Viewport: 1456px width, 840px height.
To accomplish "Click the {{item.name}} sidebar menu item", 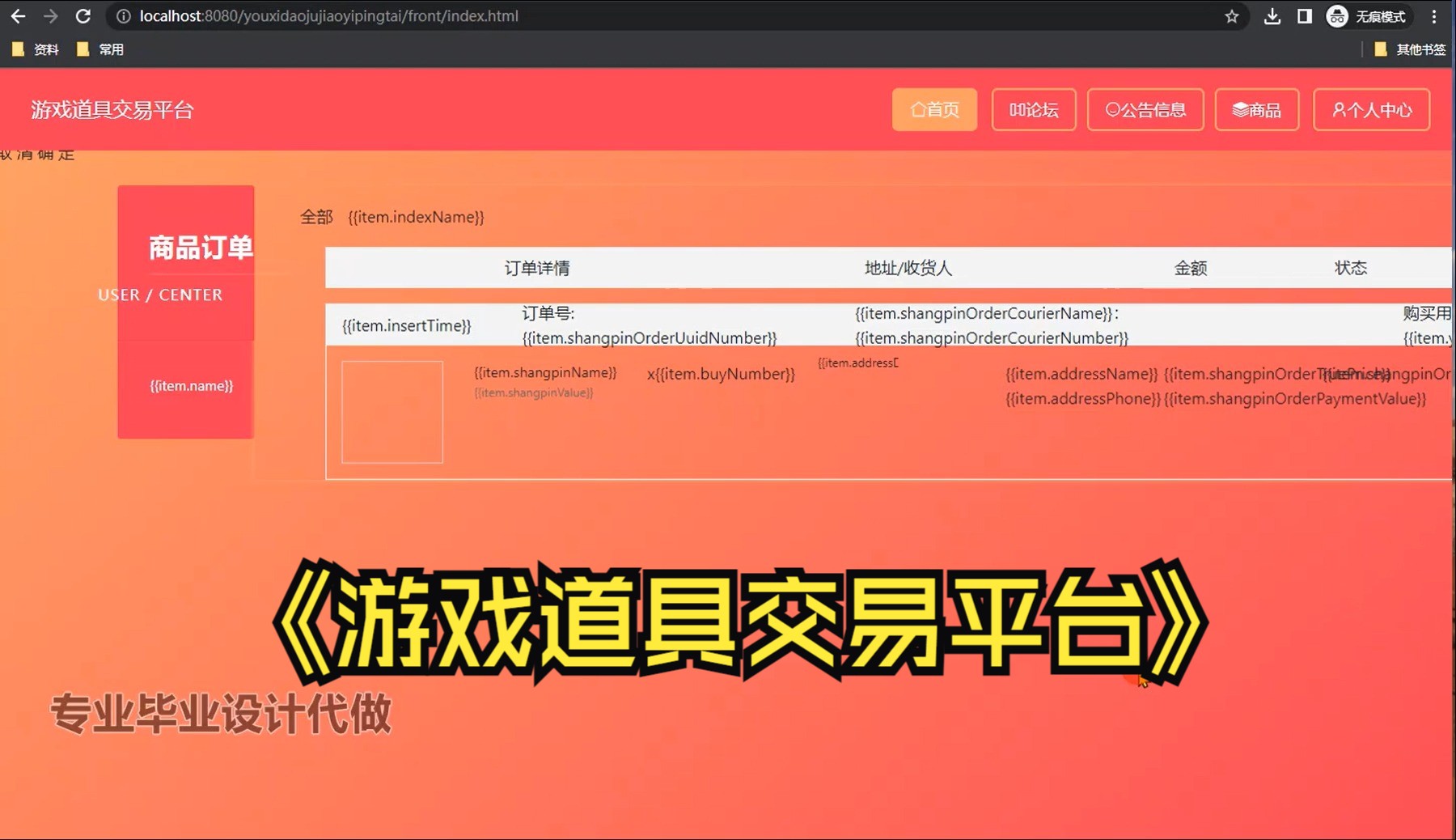I will [x=191, y=386].
